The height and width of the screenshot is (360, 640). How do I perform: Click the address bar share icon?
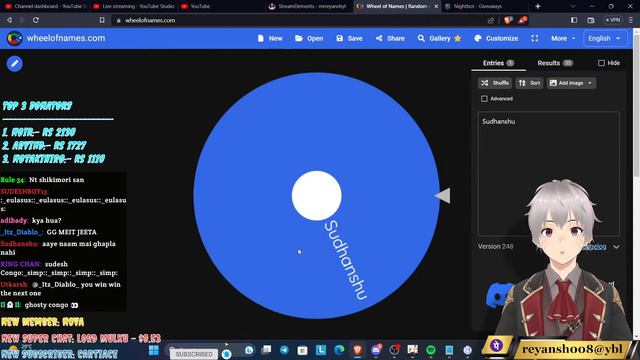click(x=490, y=20)
